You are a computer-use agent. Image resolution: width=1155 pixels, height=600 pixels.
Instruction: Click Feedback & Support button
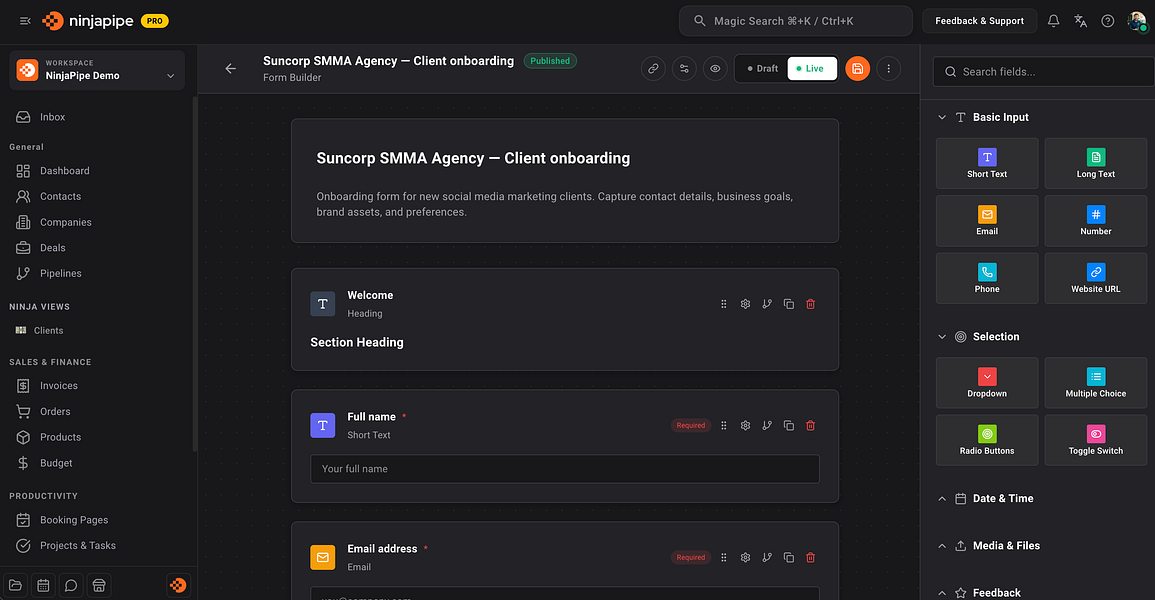coord(980,21)
